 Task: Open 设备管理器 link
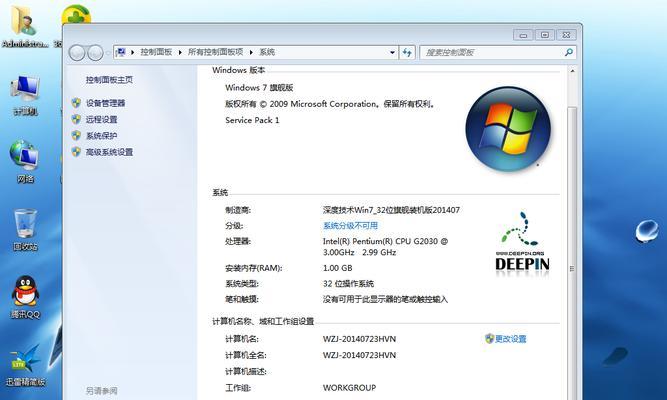coord(105,103)
